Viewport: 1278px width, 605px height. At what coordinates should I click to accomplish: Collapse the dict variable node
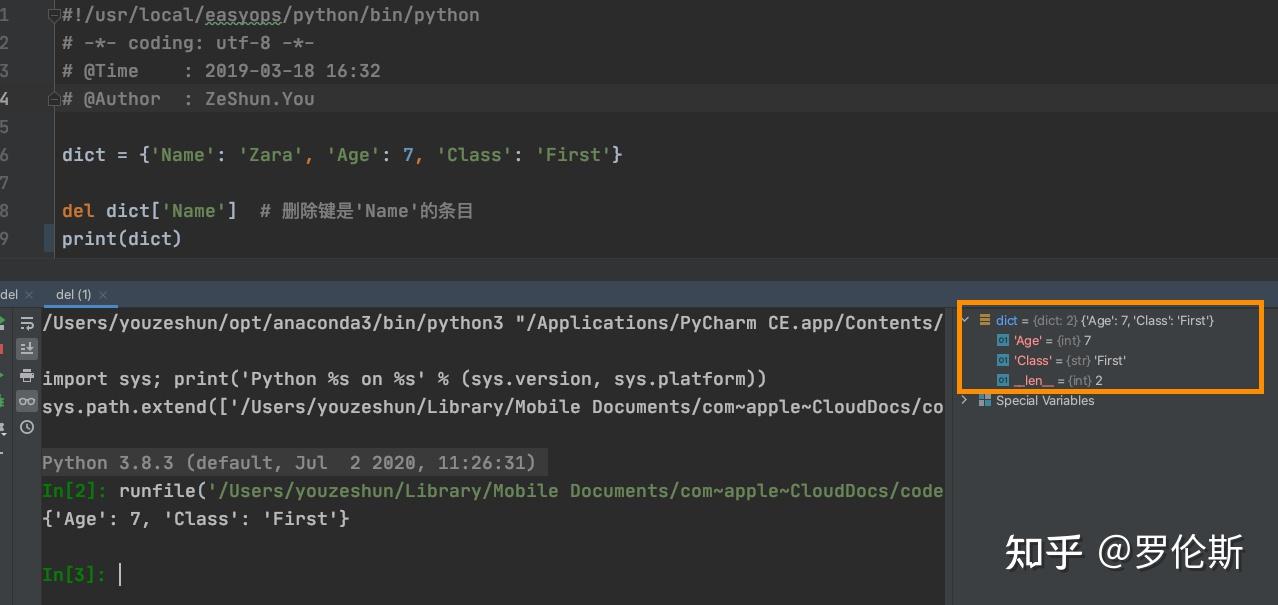point(965,320)
